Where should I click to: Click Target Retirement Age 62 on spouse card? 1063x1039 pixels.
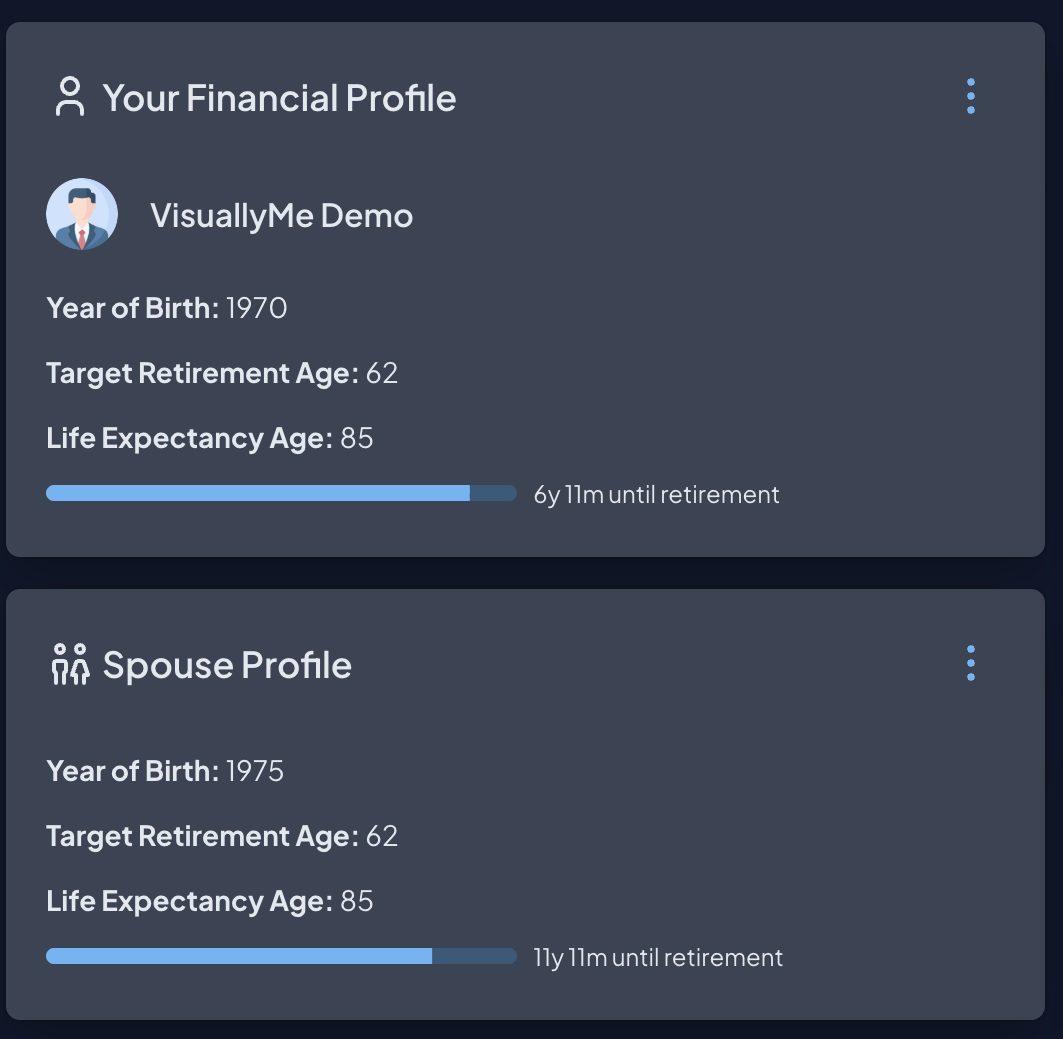383,836
